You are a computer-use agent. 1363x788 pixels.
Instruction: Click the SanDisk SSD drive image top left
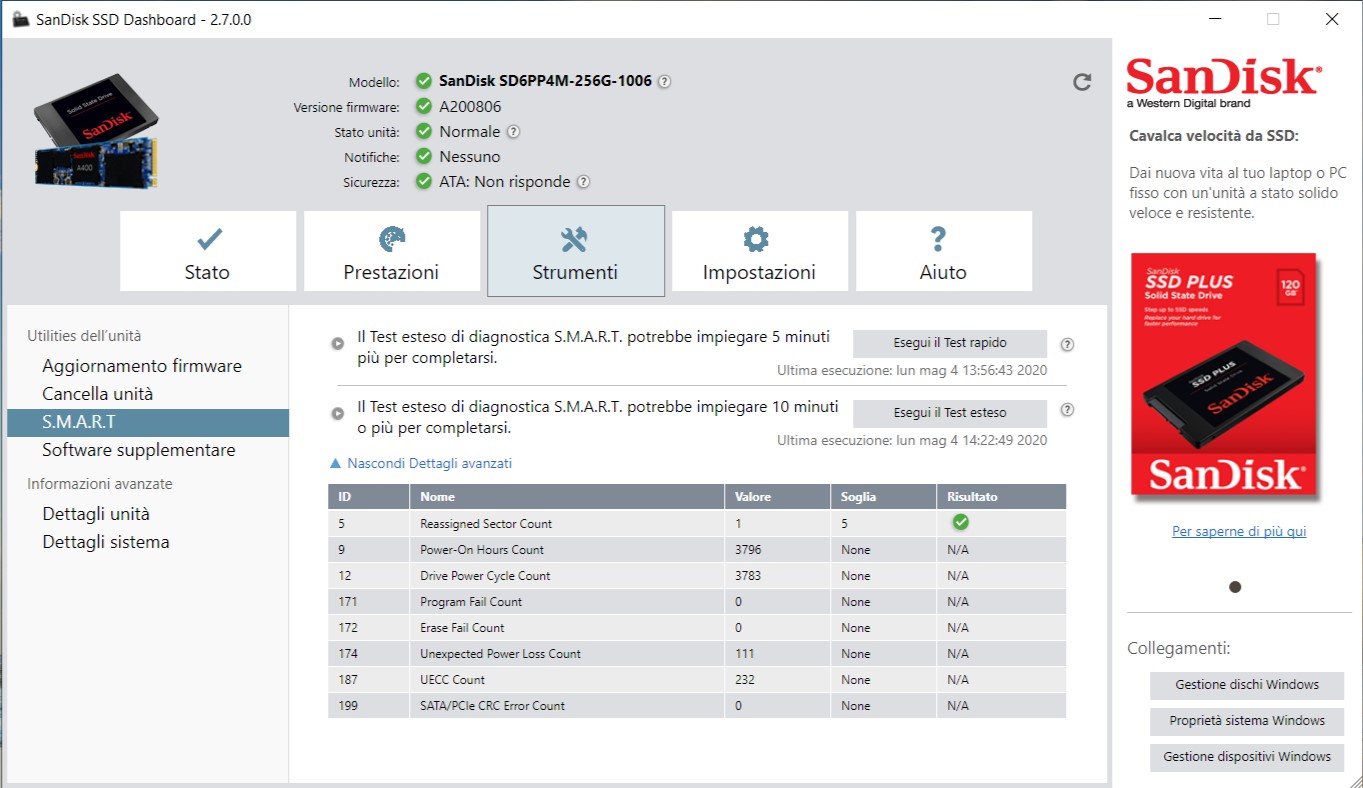[97, 132]
